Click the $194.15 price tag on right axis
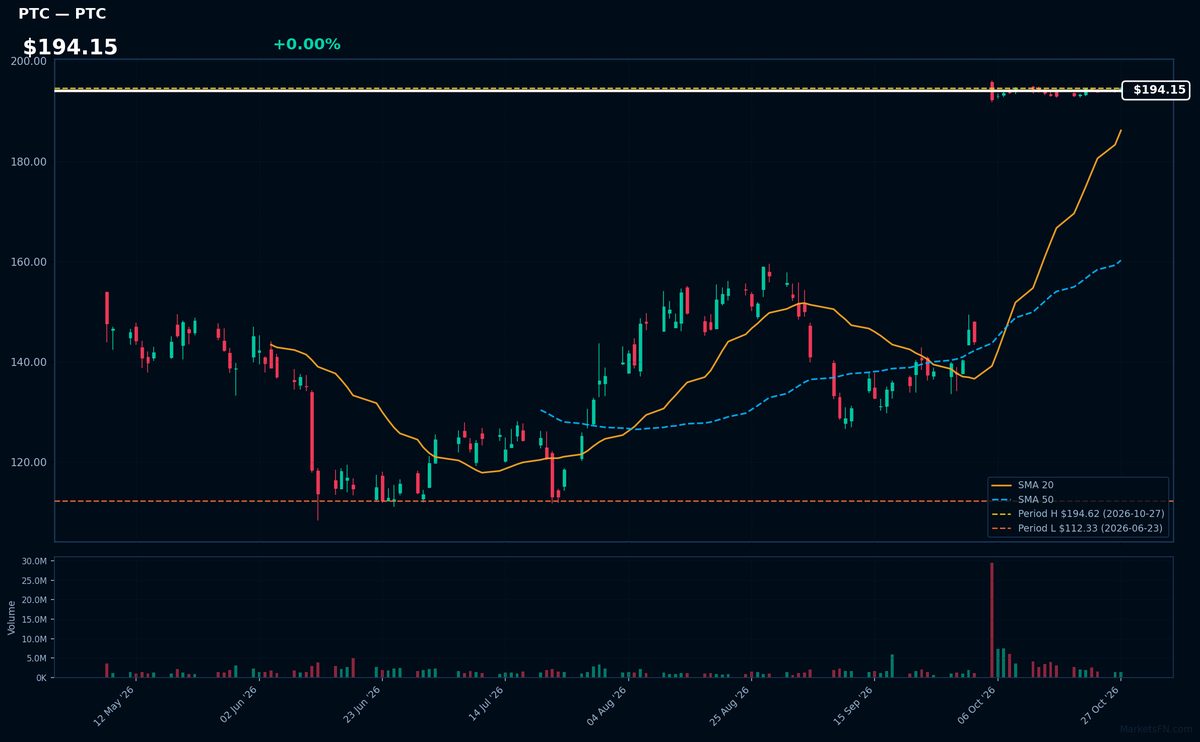Viewport: 1200px width, 742px height. [x=1156, y=90]
